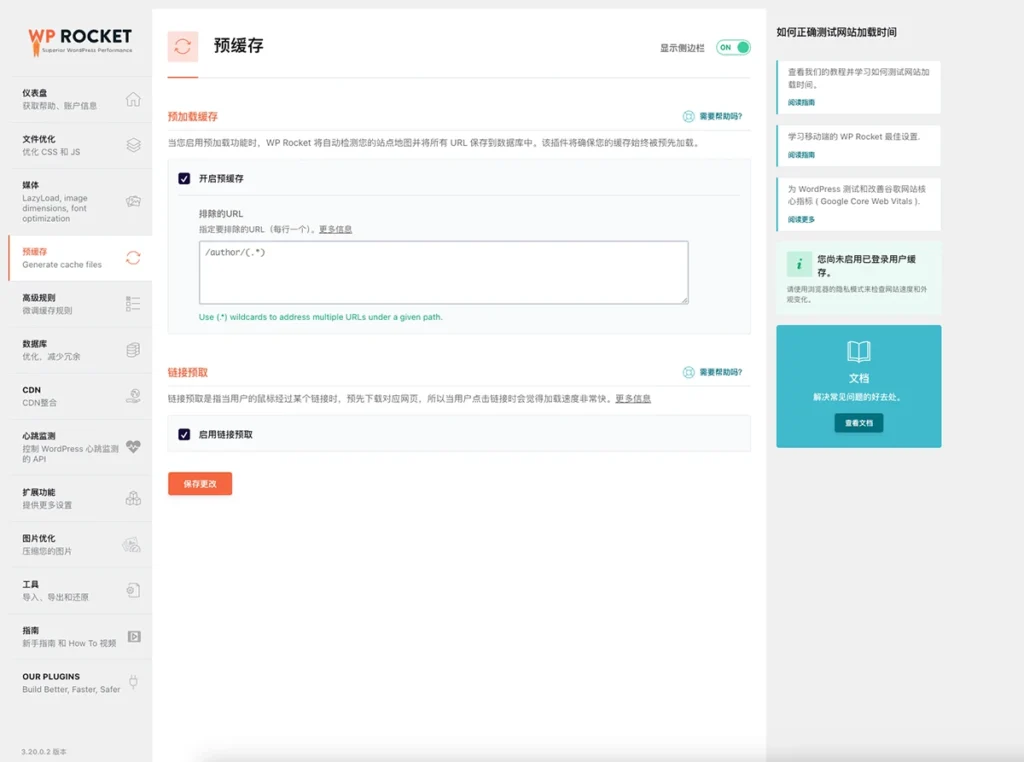
Task: Toggle the 显示侧边栏 ON switch
Action: point(733,47)
